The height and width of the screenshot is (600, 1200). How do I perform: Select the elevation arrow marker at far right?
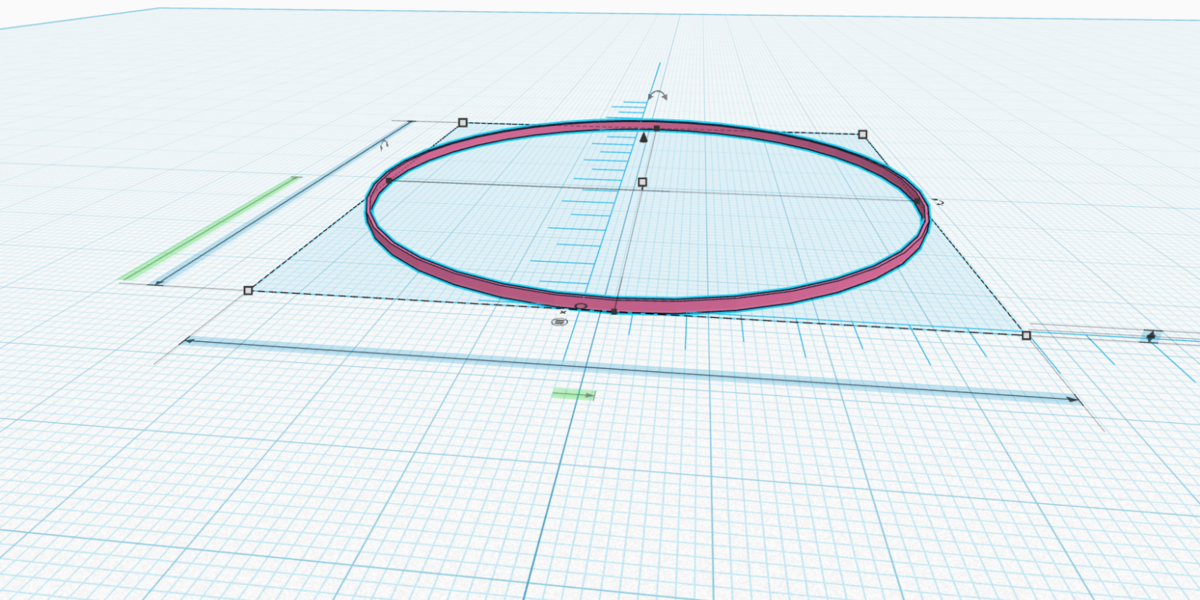(x=1151, y=336)
